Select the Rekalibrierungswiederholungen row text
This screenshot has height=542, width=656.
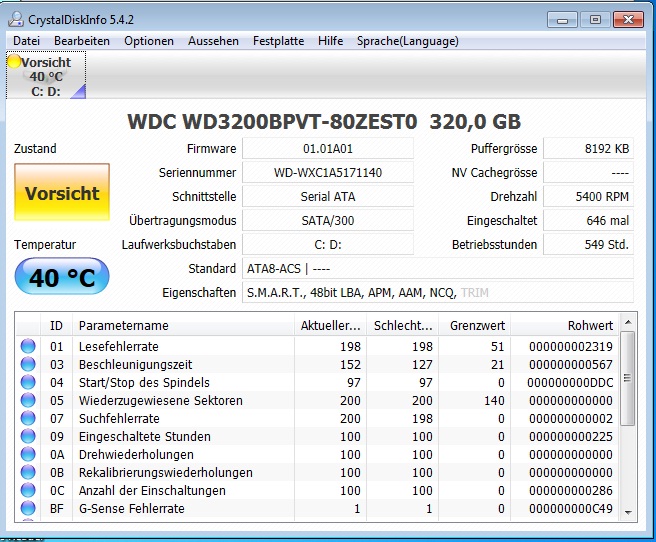(166, 472)
